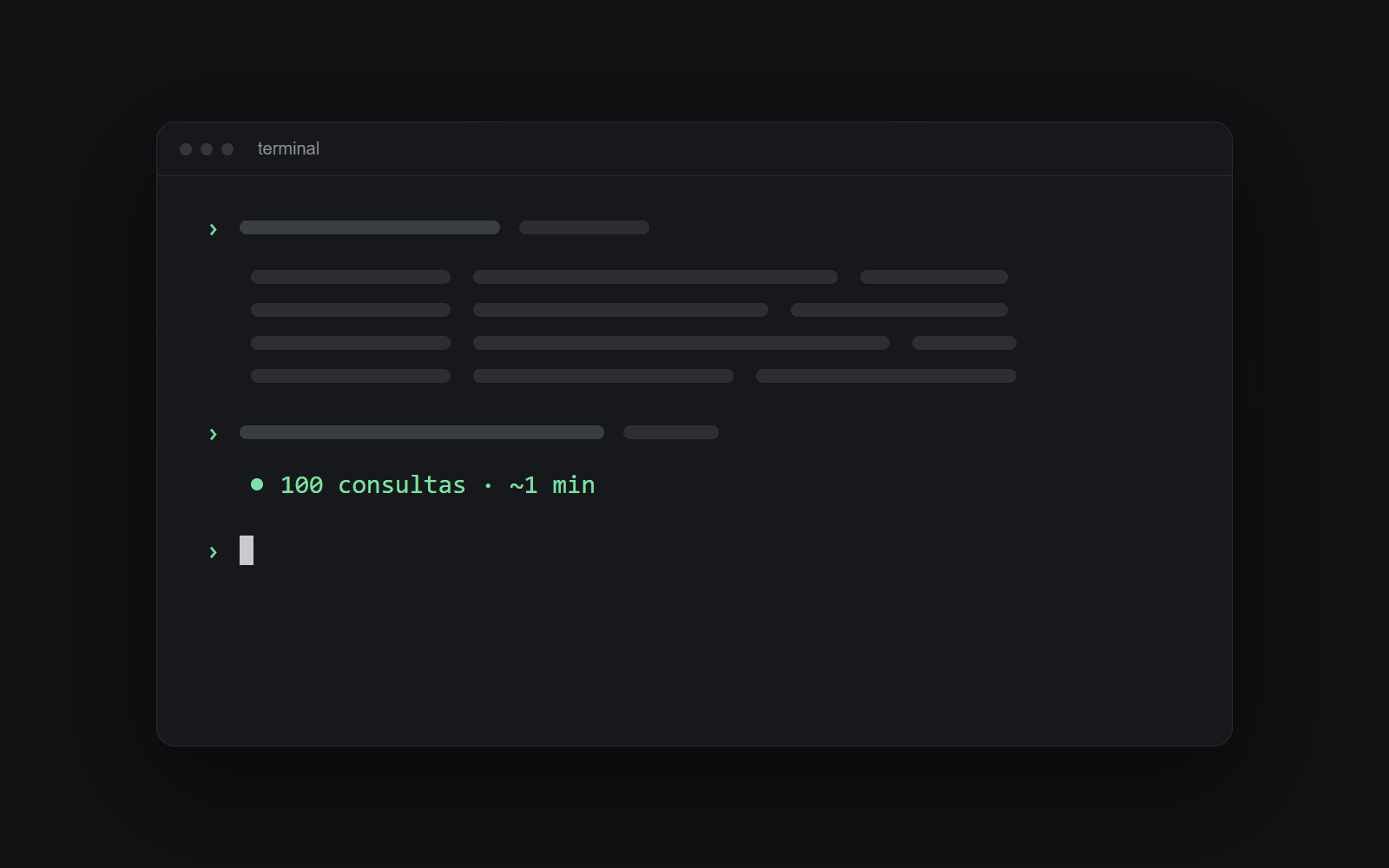The height and width of the screenshot is (868, 1389).
Task: Click the "terminal" window title
Action: pos(288,149)
